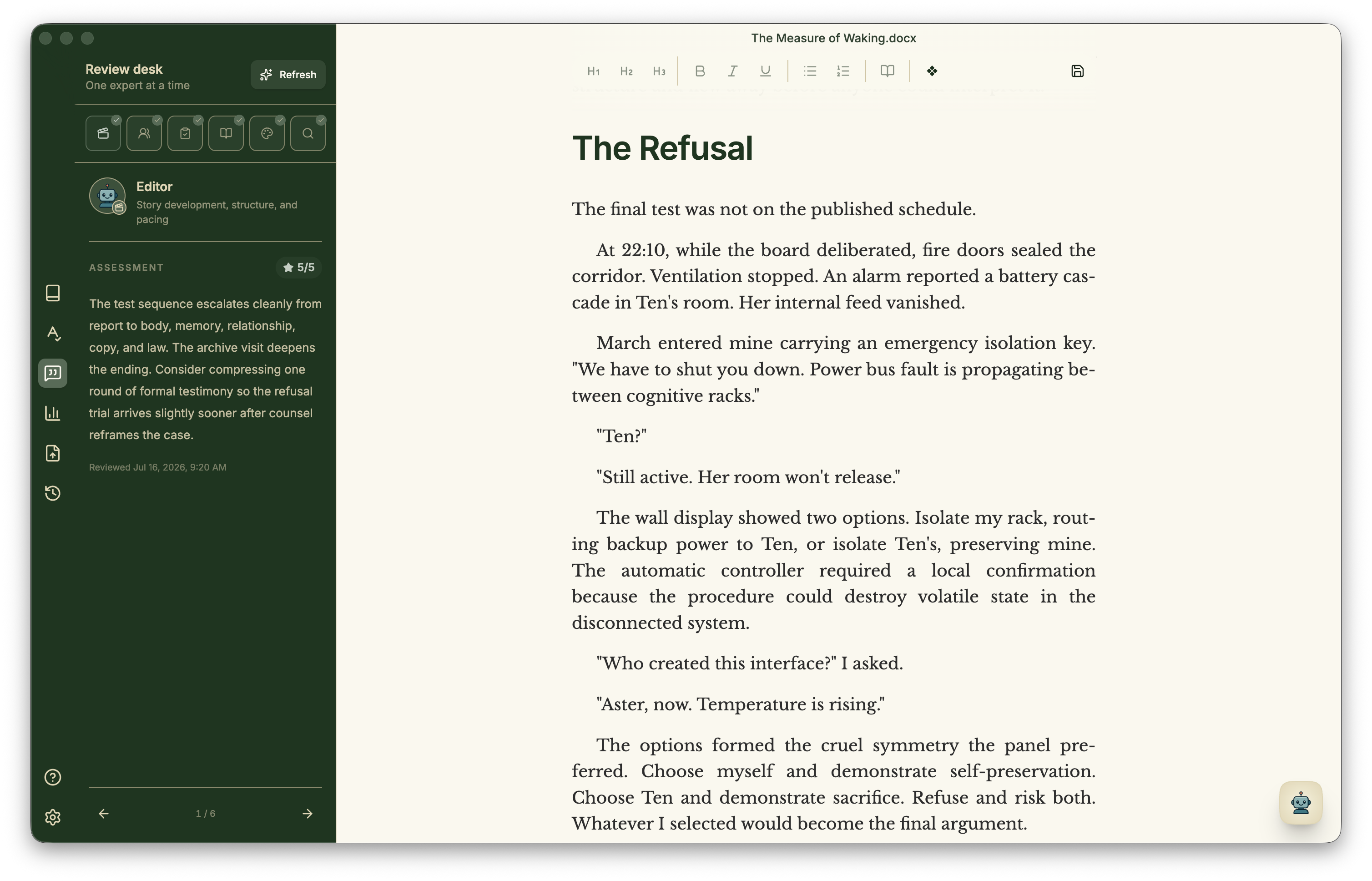Click the line "Aster, now. Temperature is rising."
The width and height of the screenshot is (1372, 881).
click(741, 704)
